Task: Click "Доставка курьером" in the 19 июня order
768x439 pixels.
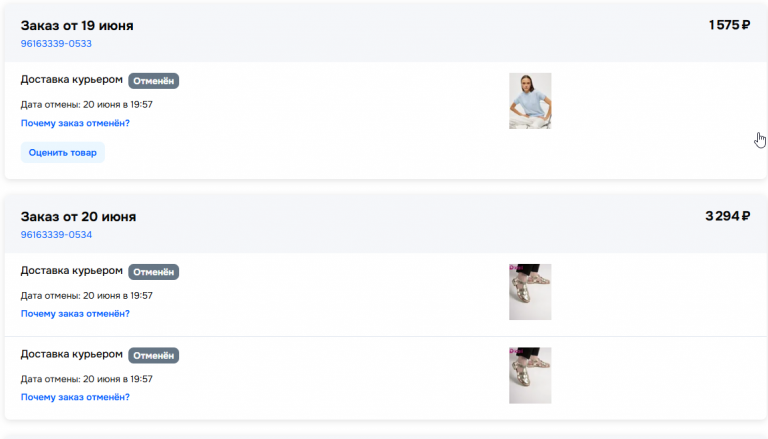Action: pyautogui.click(x=72, y=80)
